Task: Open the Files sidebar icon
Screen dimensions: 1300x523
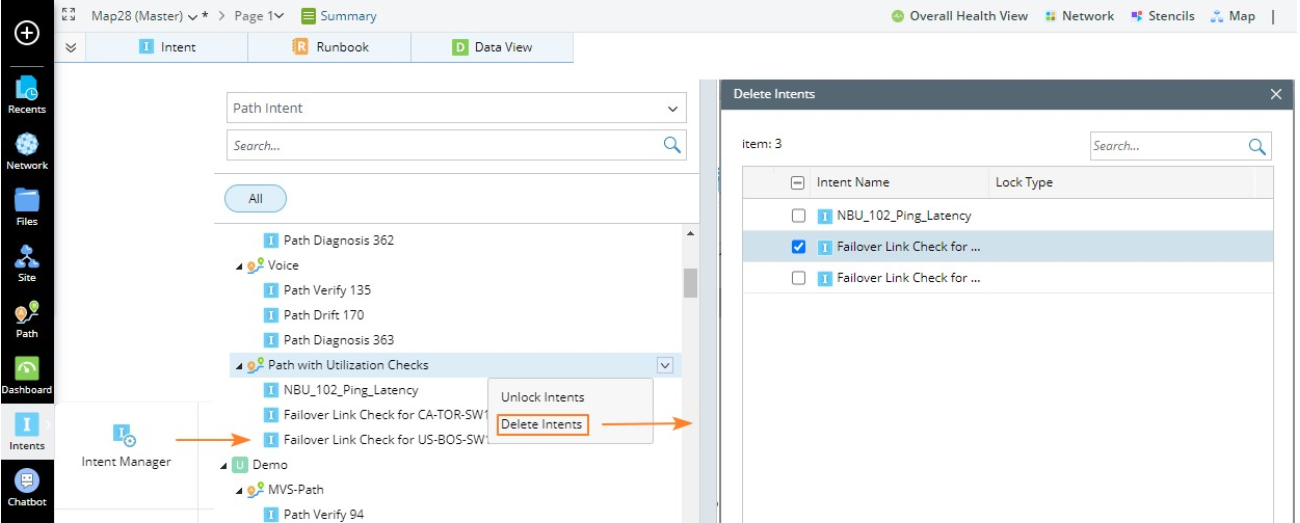Action: [x=27, y=205]
